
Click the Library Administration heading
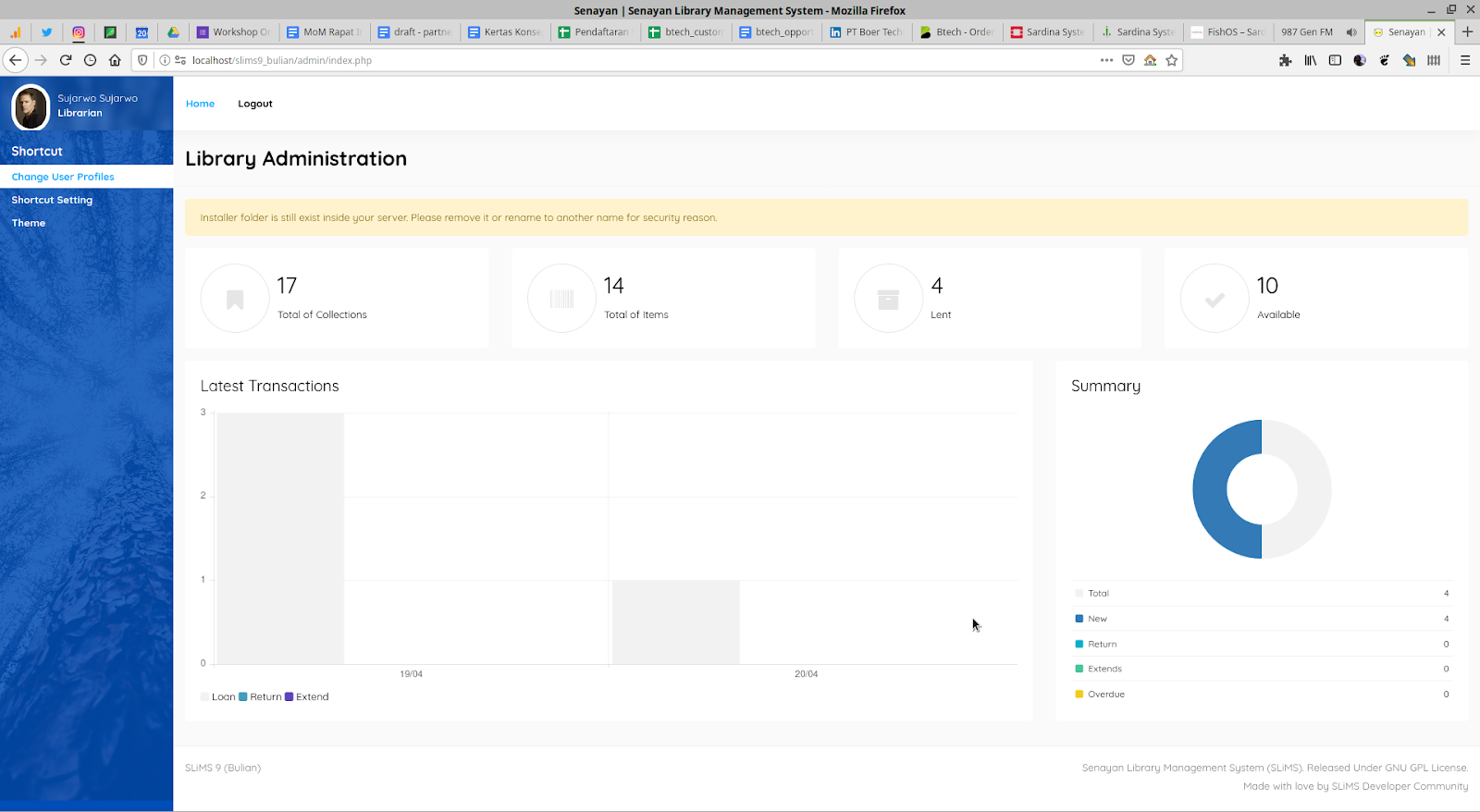tap(296, 158)
